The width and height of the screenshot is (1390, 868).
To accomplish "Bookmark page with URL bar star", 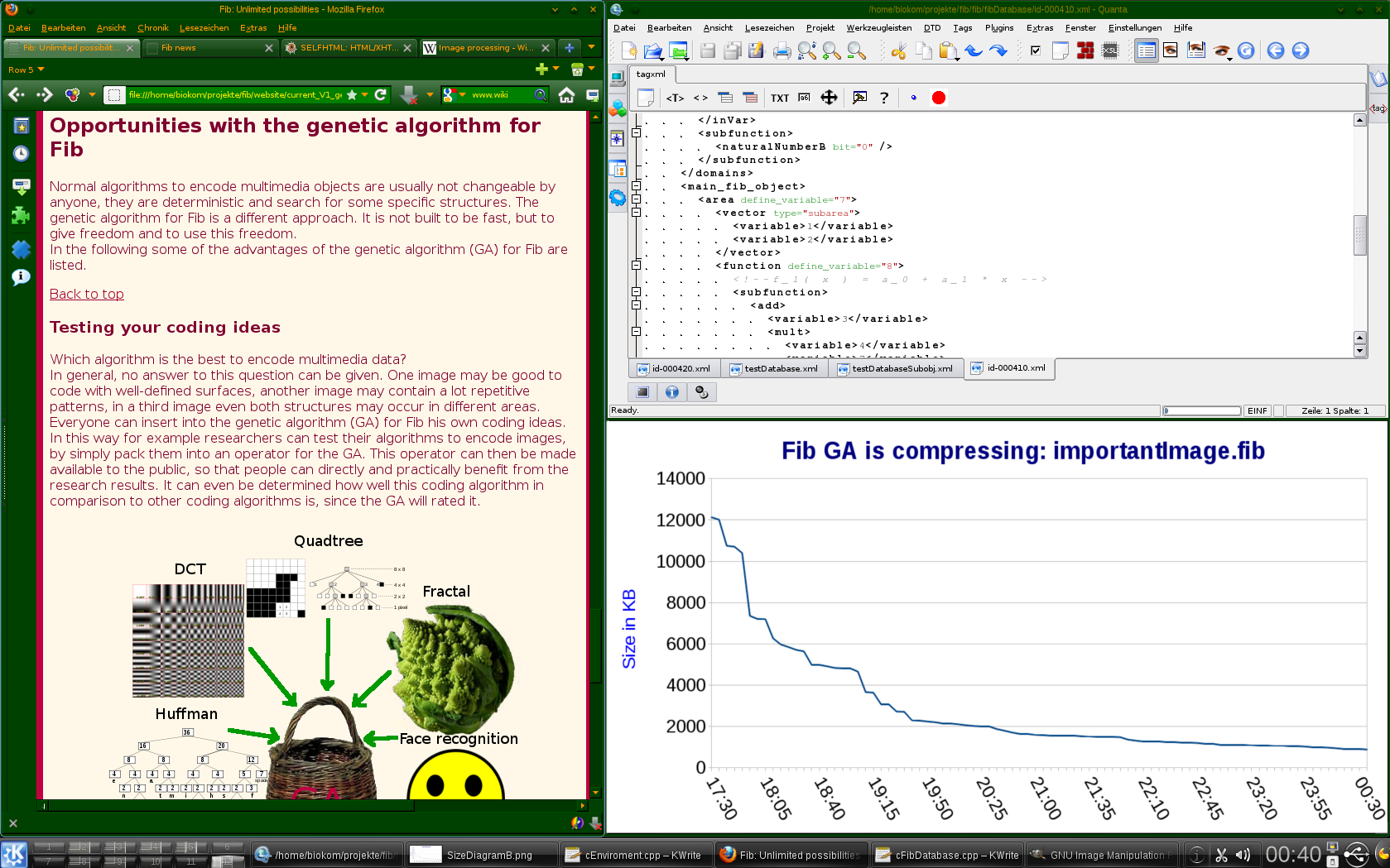I will pyautogui.click(x=352, y=95).
